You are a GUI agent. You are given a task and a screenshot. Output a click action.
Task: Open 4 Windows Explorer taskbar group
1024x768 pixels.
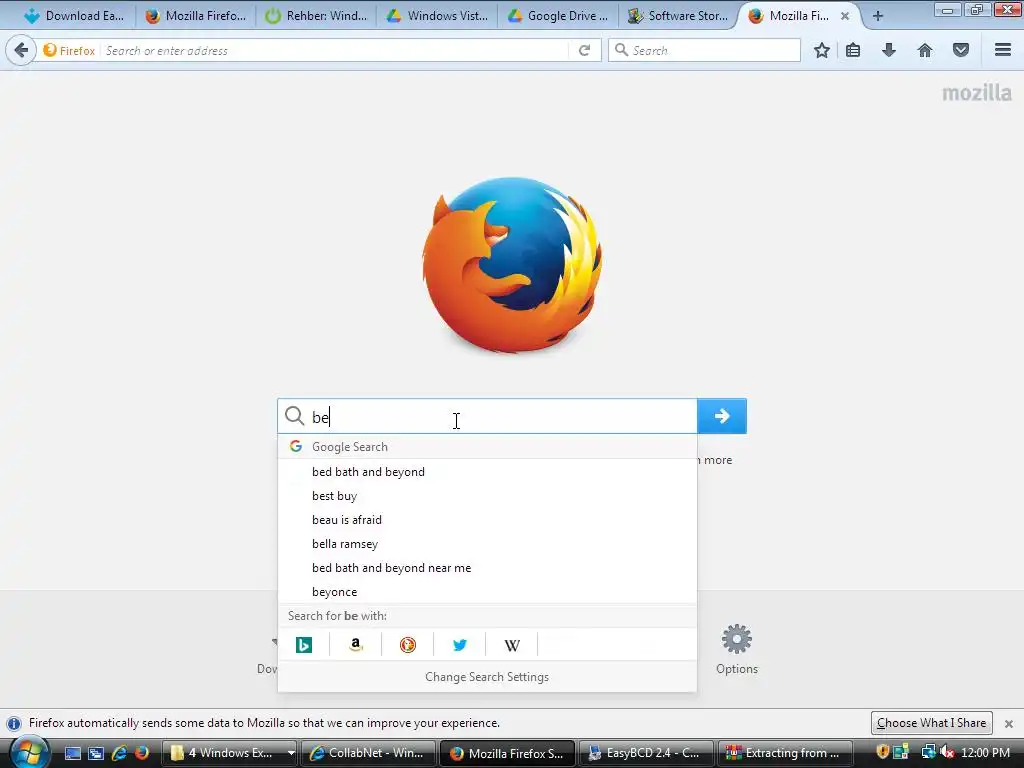click(x=229, y=753)
